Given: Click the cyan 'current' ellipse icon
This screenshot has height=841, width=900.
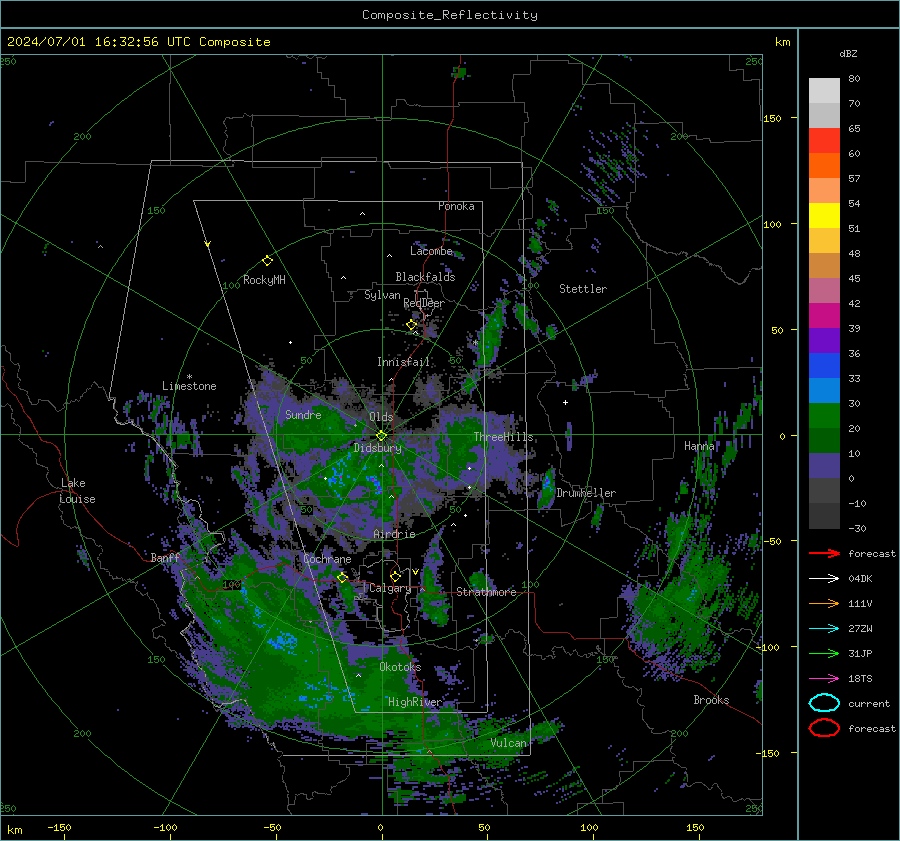Looking at the screenshot, I should click(x=824, y=703).
